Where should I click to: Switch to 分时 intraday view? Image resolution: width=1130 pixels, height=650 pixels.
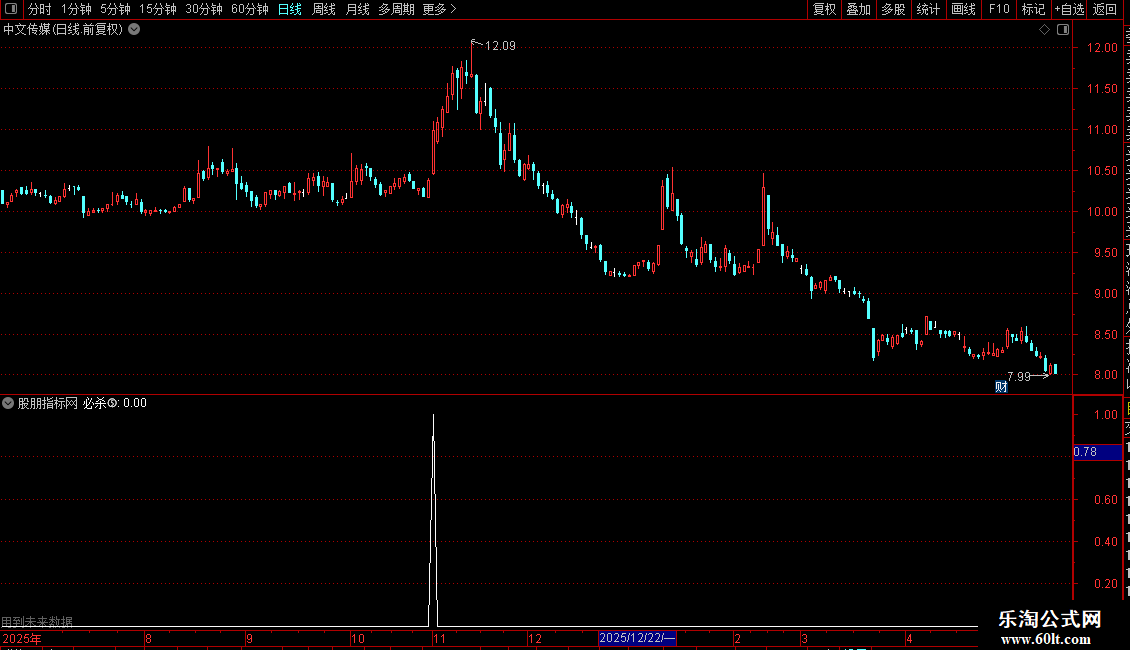pos(40,9)
